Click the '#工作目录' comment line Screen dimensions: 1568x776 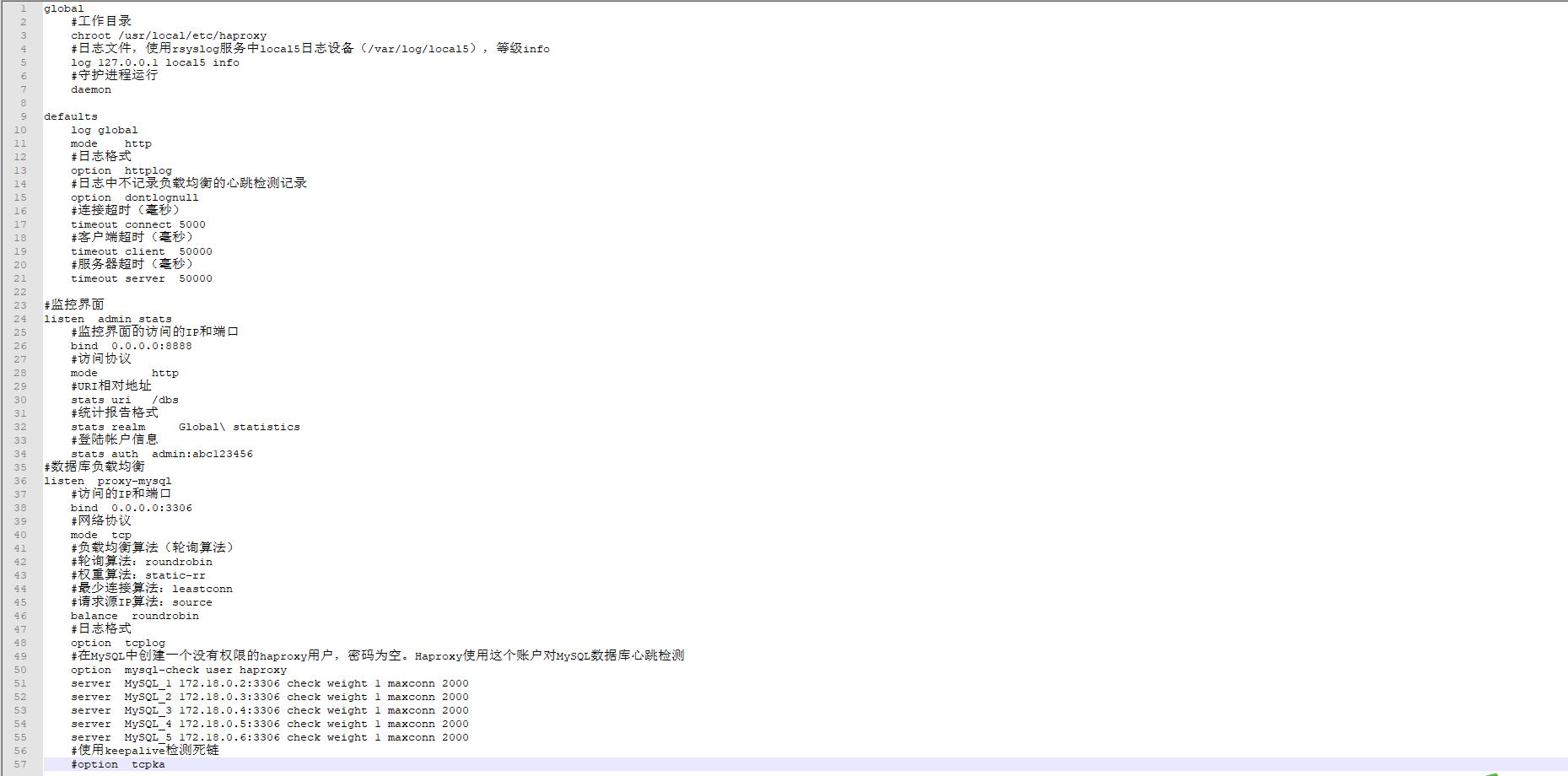point(101,21)
